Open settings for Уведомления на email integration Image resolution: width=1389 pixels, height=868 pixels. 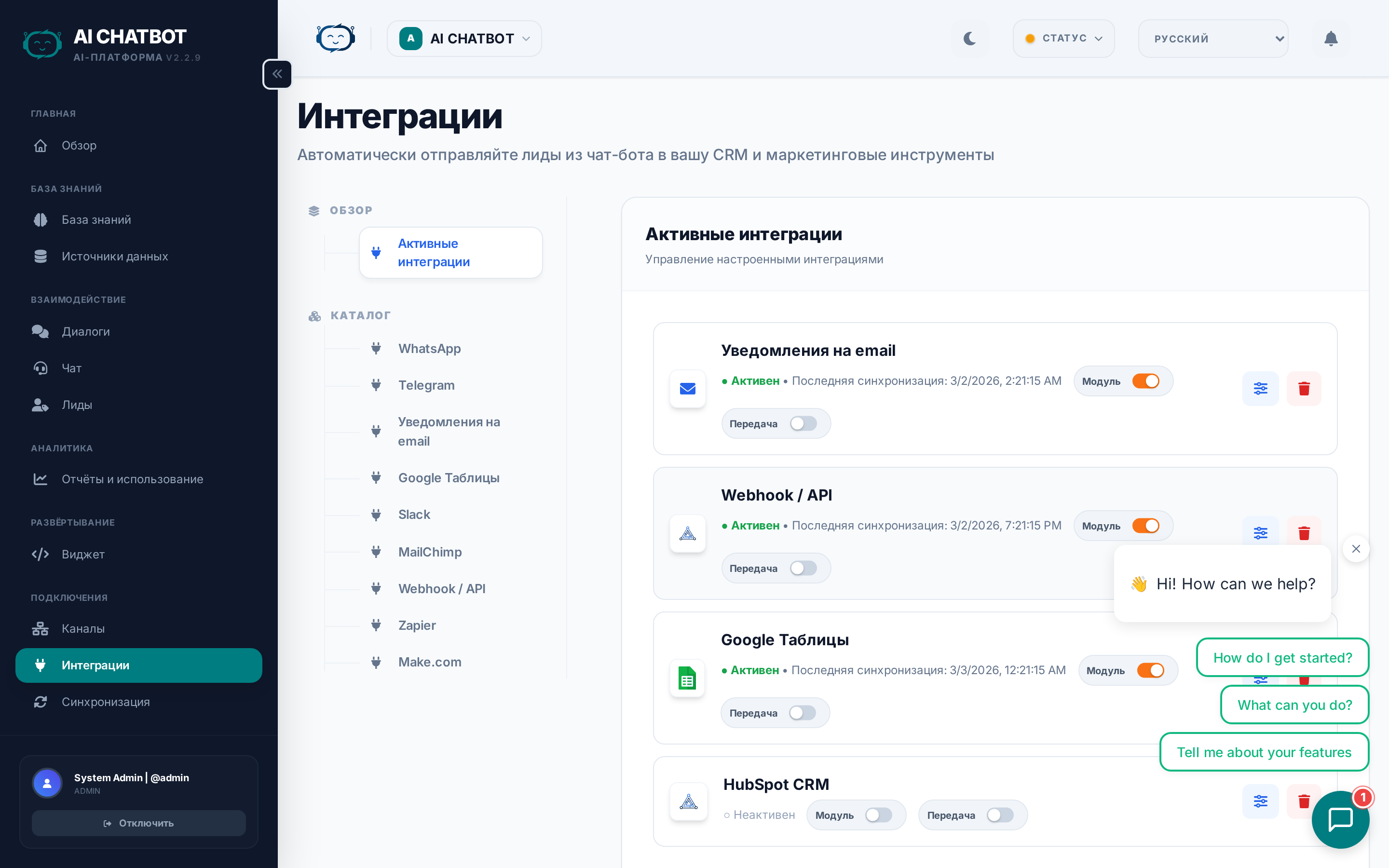pyautogui.click(x=1260, y=389)
